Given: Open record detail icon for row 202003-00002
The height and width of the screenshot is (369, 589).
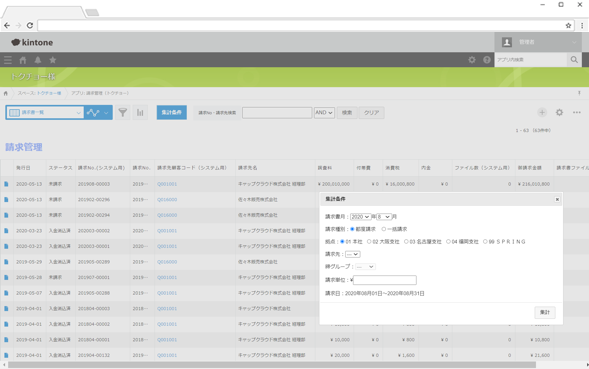Looking at the screenshot, I should point(6,231).
